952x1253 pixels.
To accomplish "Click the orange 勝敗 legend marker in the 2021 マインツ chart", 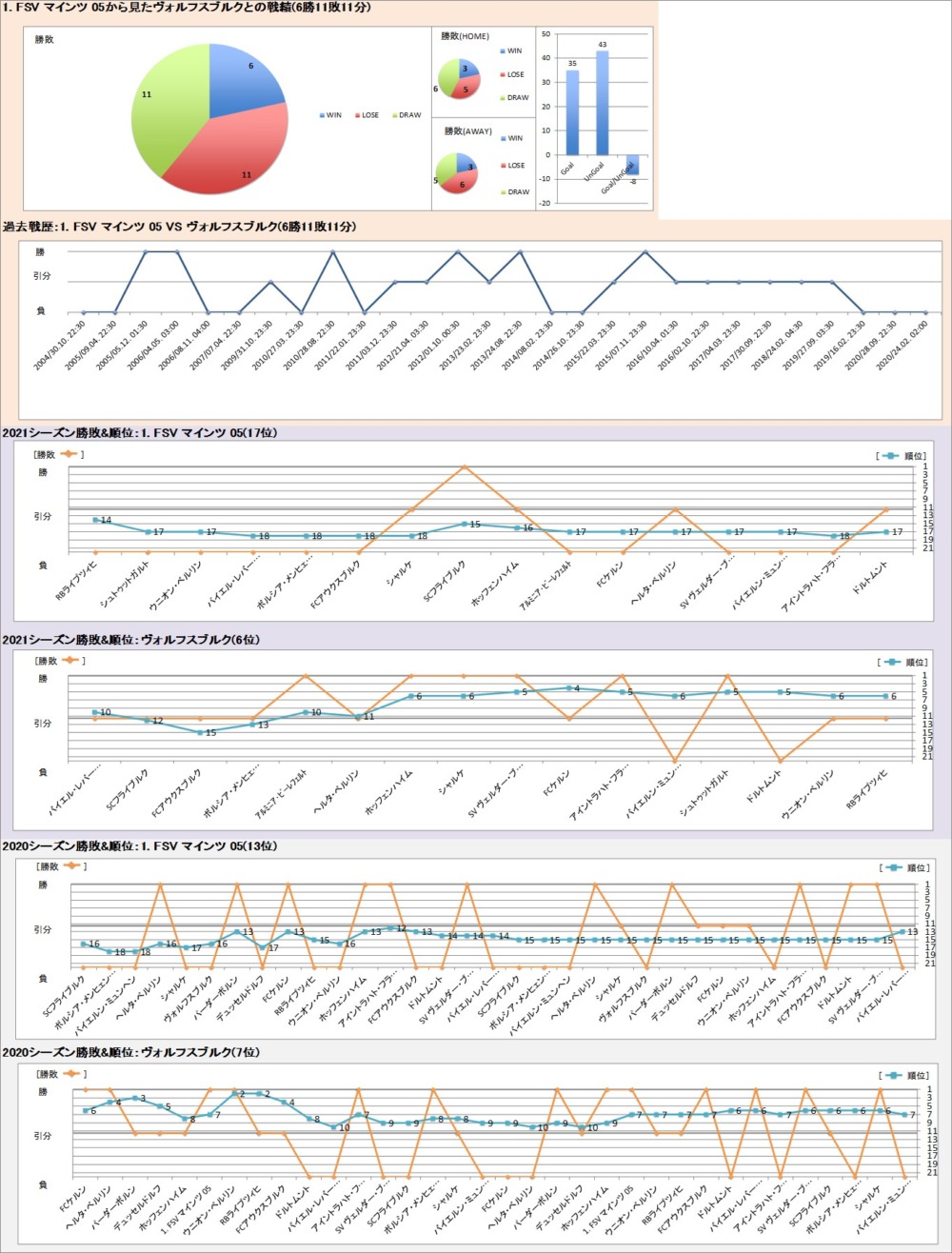I will [x=70, y=454].
